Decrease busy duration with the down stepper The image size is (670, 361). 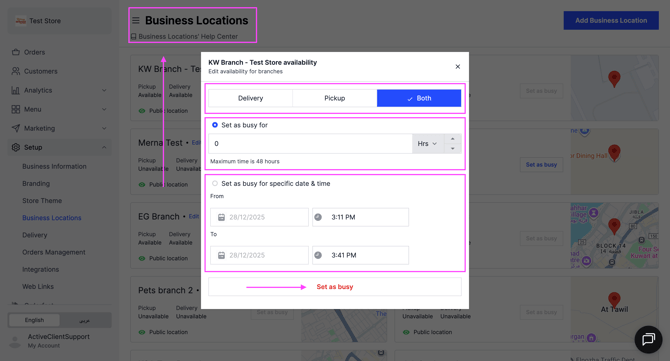[453, 149]
